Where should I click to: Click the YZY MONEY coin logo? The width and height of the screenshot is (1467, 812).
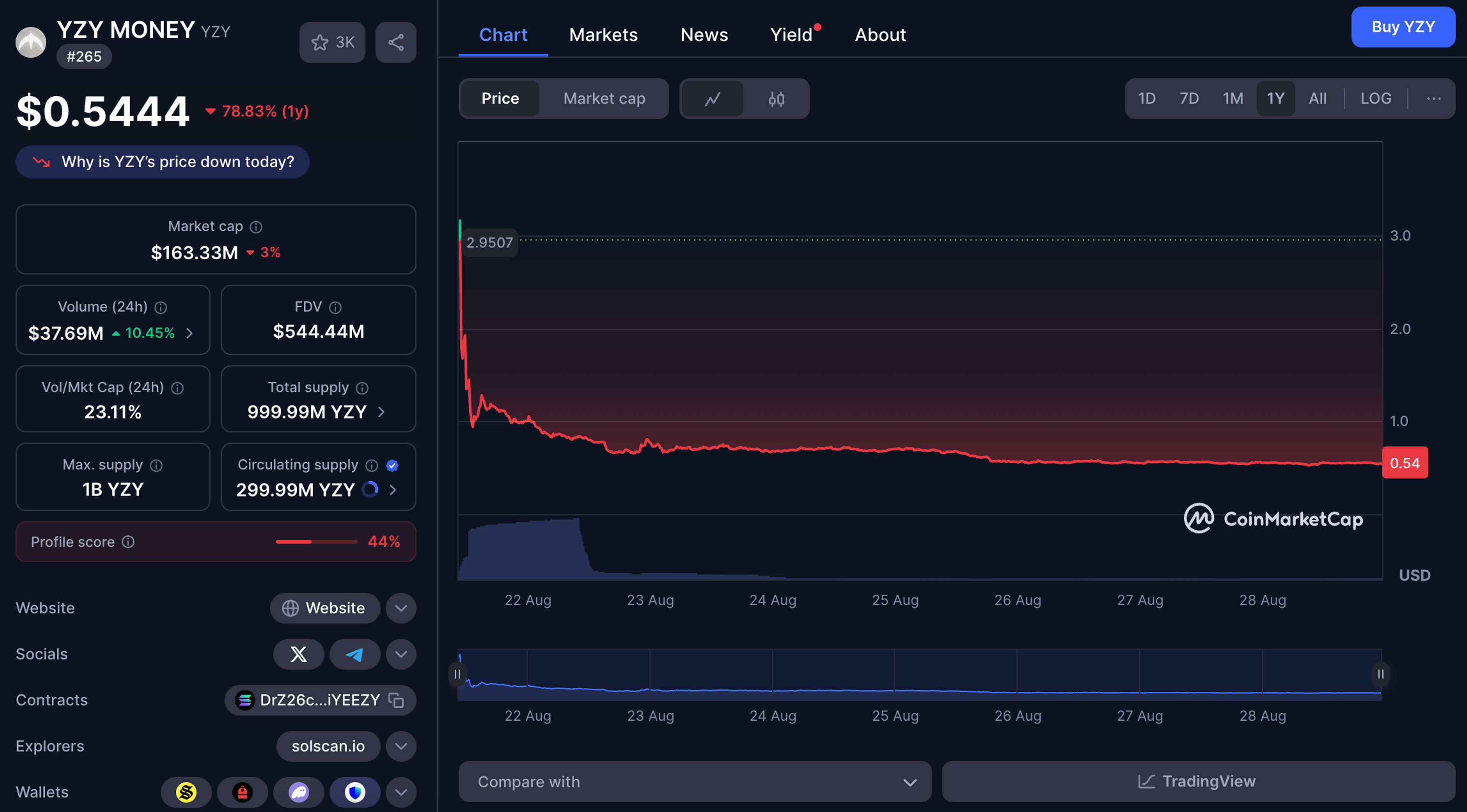[x=31, y=42]
